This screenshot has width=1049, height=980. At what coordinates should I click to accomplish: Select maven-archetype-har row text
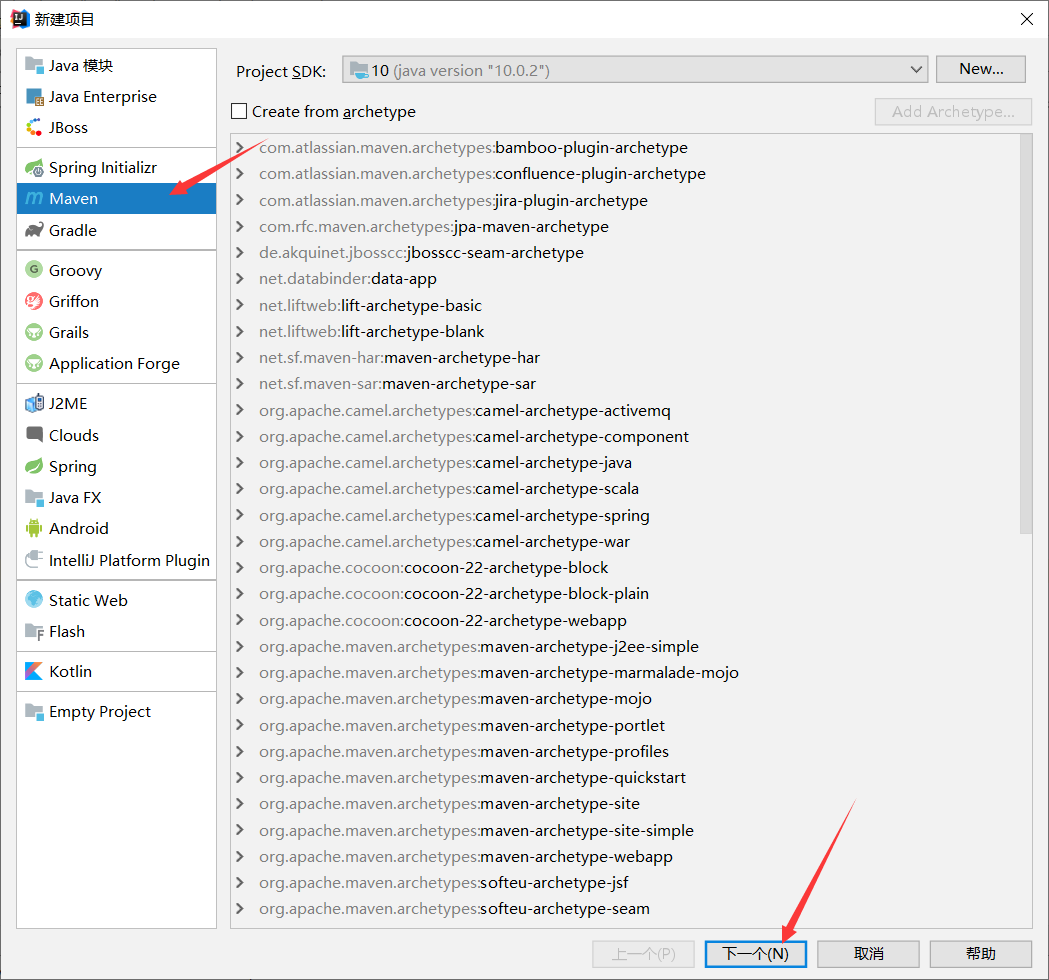pyautogui.click(x=399, y=357)
